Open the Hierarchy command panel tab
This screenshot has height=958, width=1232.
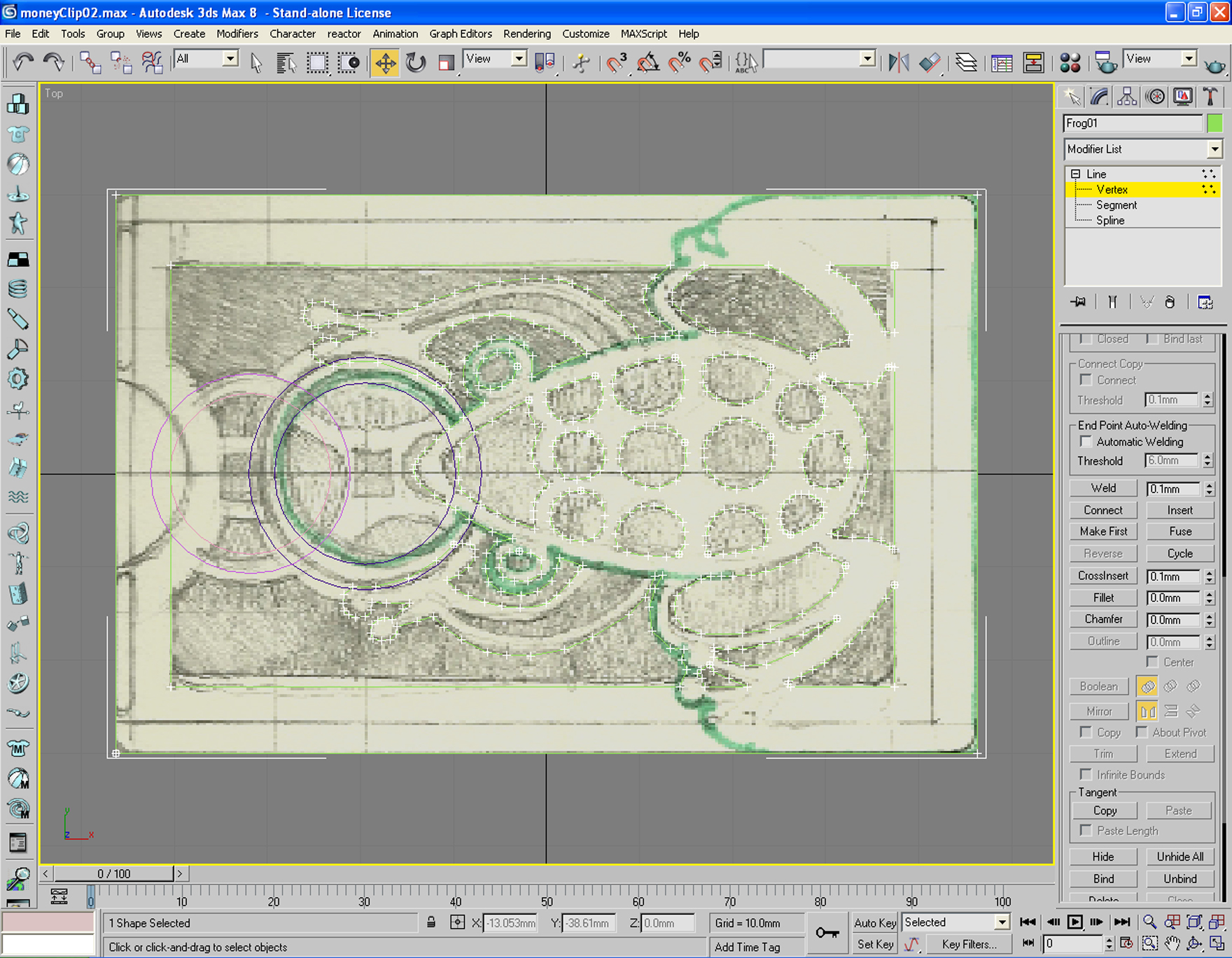(1126, 97)
